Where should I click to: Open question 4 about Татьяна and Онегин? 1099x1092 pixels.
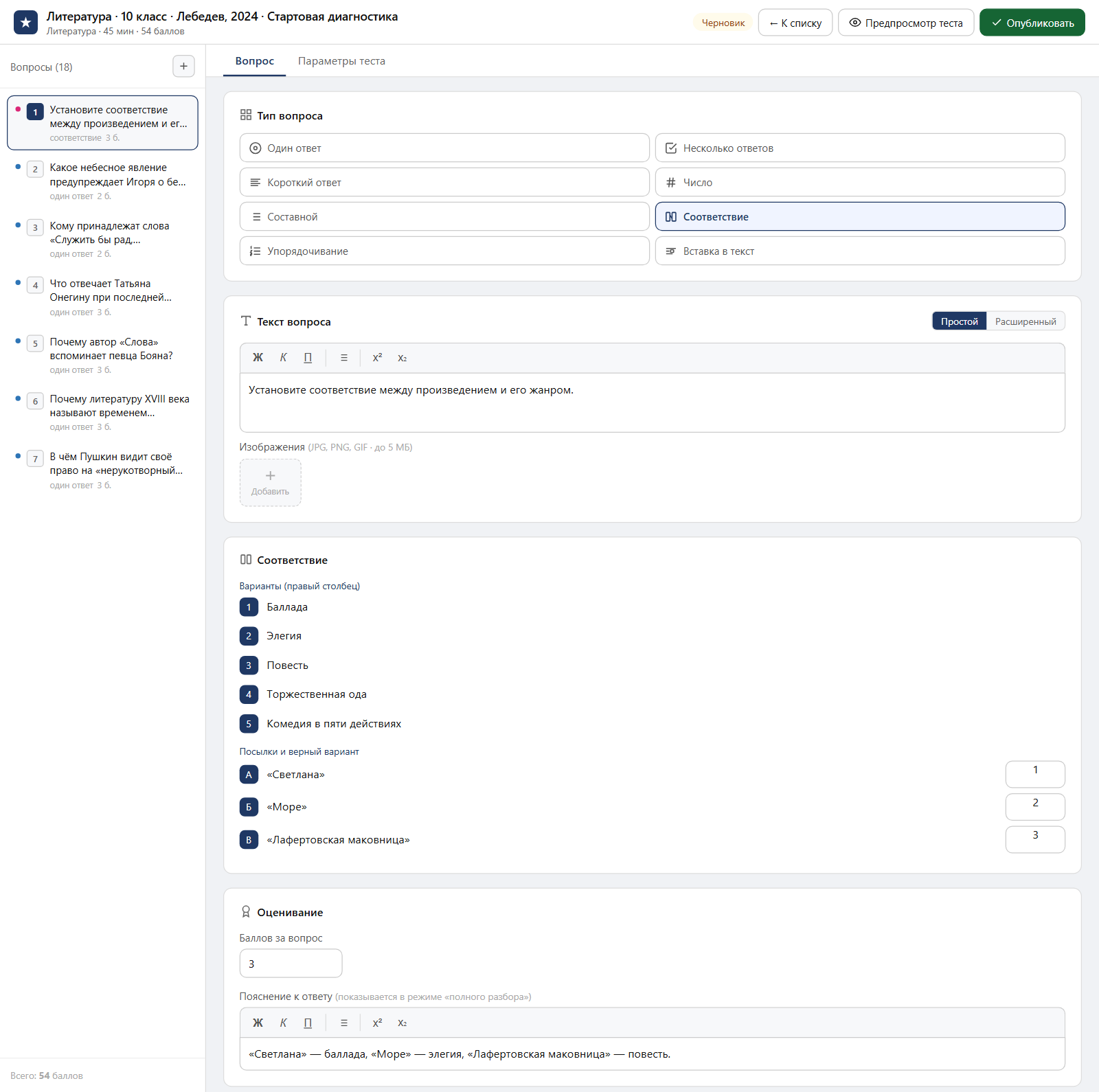coord(102,297)
